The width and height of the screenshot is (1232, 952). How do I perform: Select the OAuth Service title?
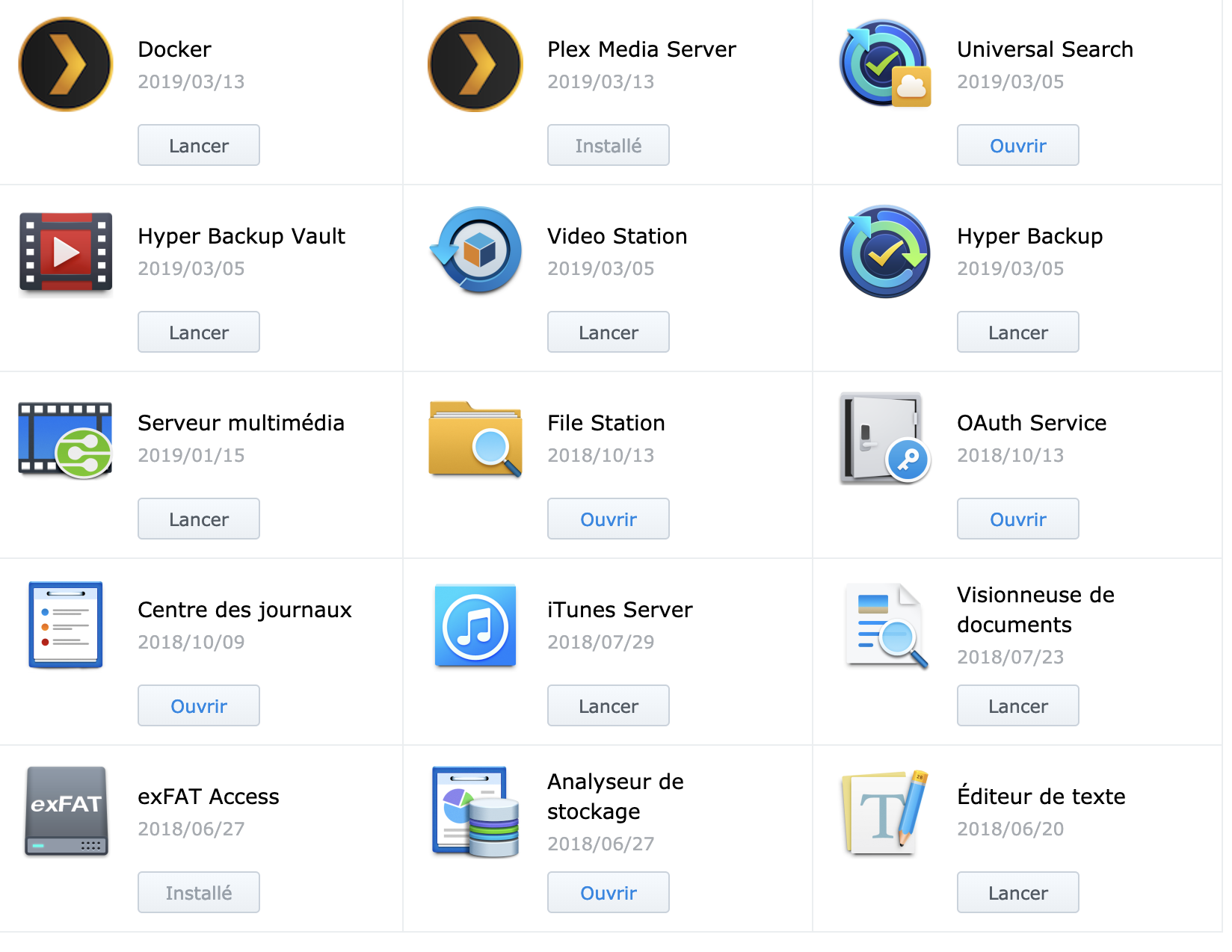[x=1032, y=423]
